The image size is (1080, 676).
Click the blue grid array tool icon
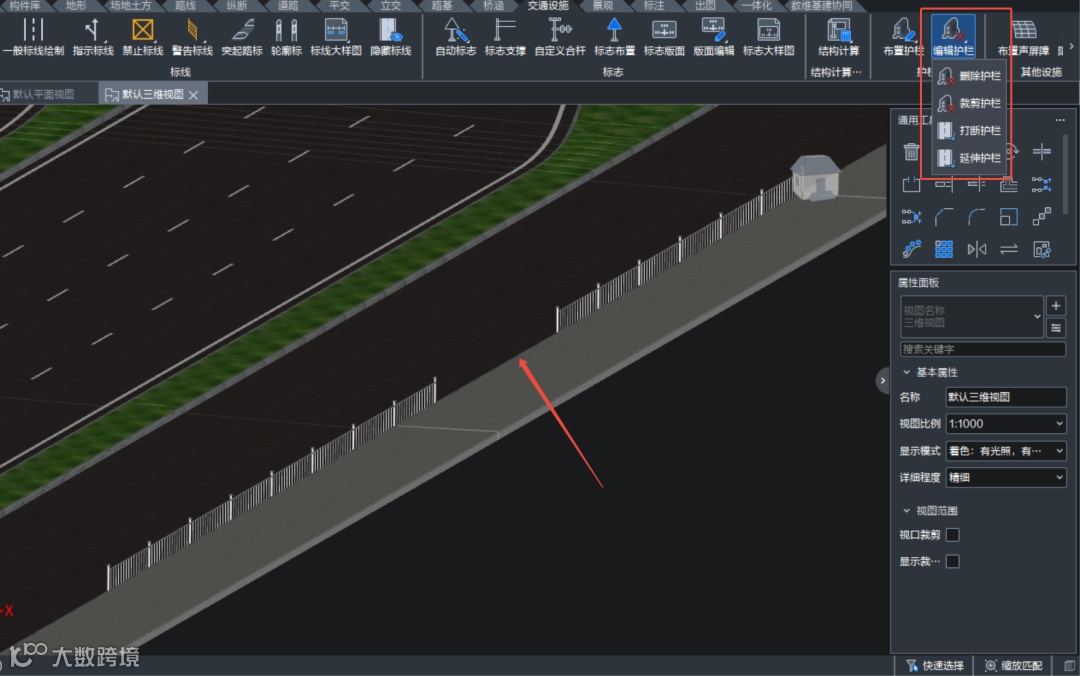tap(944, 249)
